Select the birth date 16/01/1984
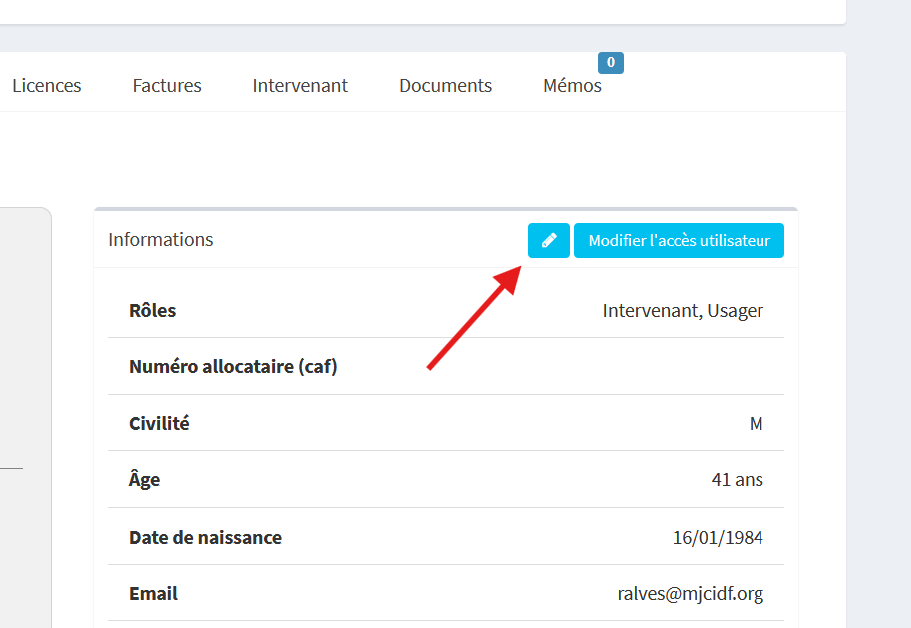This screenshot has height=628, width=911. click(x=718, y=537)
